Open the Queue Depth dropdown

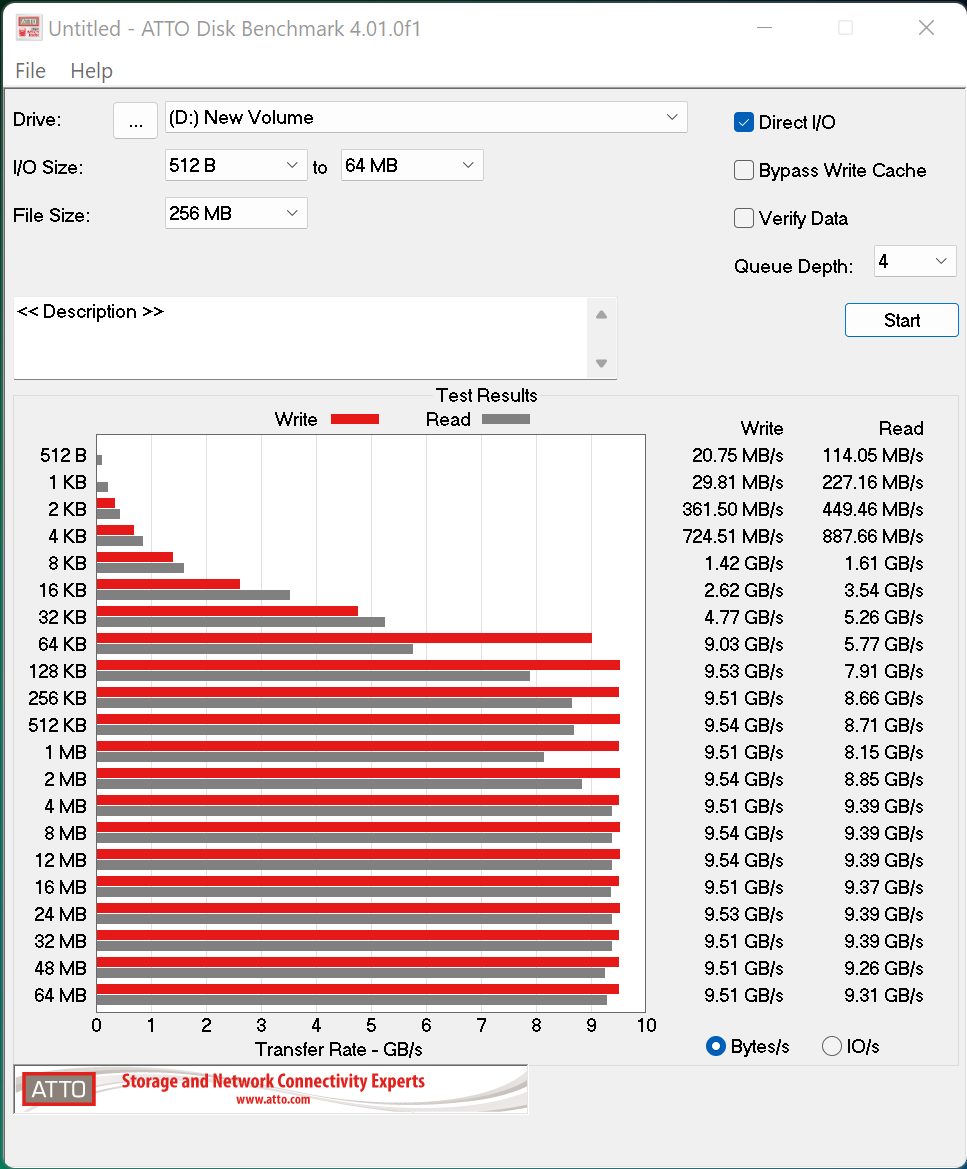915,261
